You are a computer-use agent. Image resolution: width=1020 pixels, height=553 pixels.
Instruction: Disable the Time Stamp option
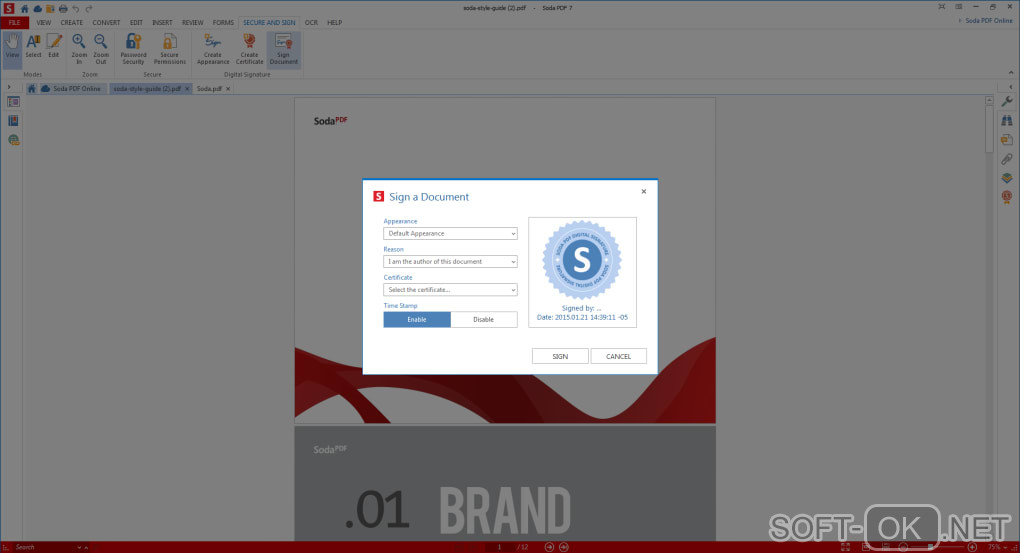pyautogui.click(x=483, y=319)
